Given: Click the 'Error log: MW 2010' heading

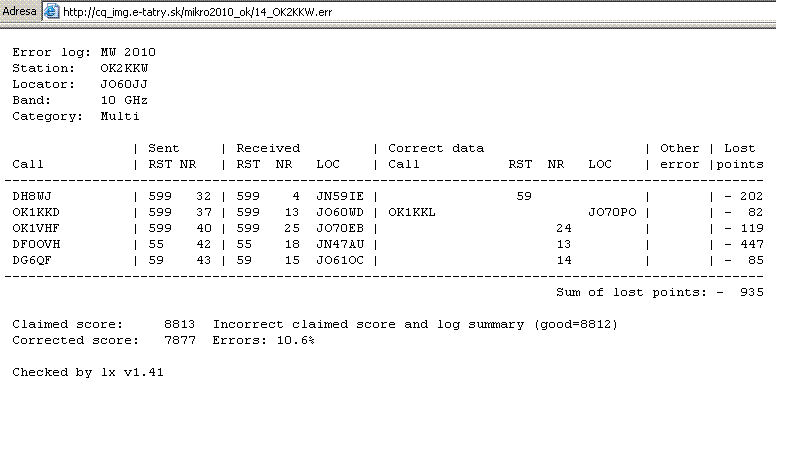Looking at the screenshot, I should point(84,52).
